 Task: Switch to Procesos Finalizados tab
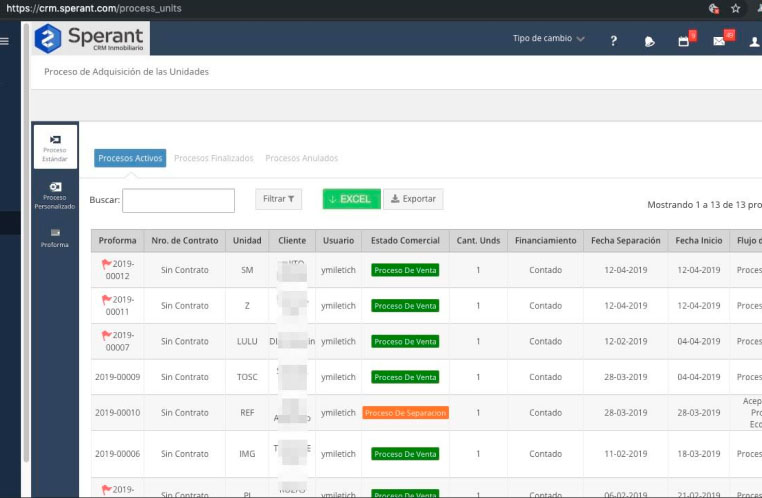(213, 158)
